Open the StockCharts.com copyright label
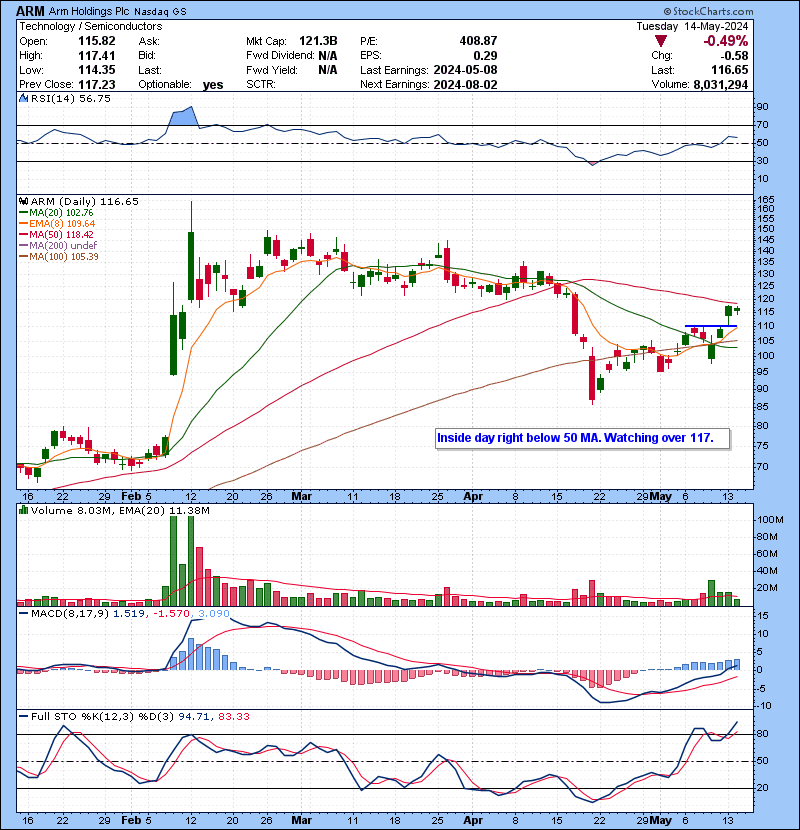 click(708, 12)
